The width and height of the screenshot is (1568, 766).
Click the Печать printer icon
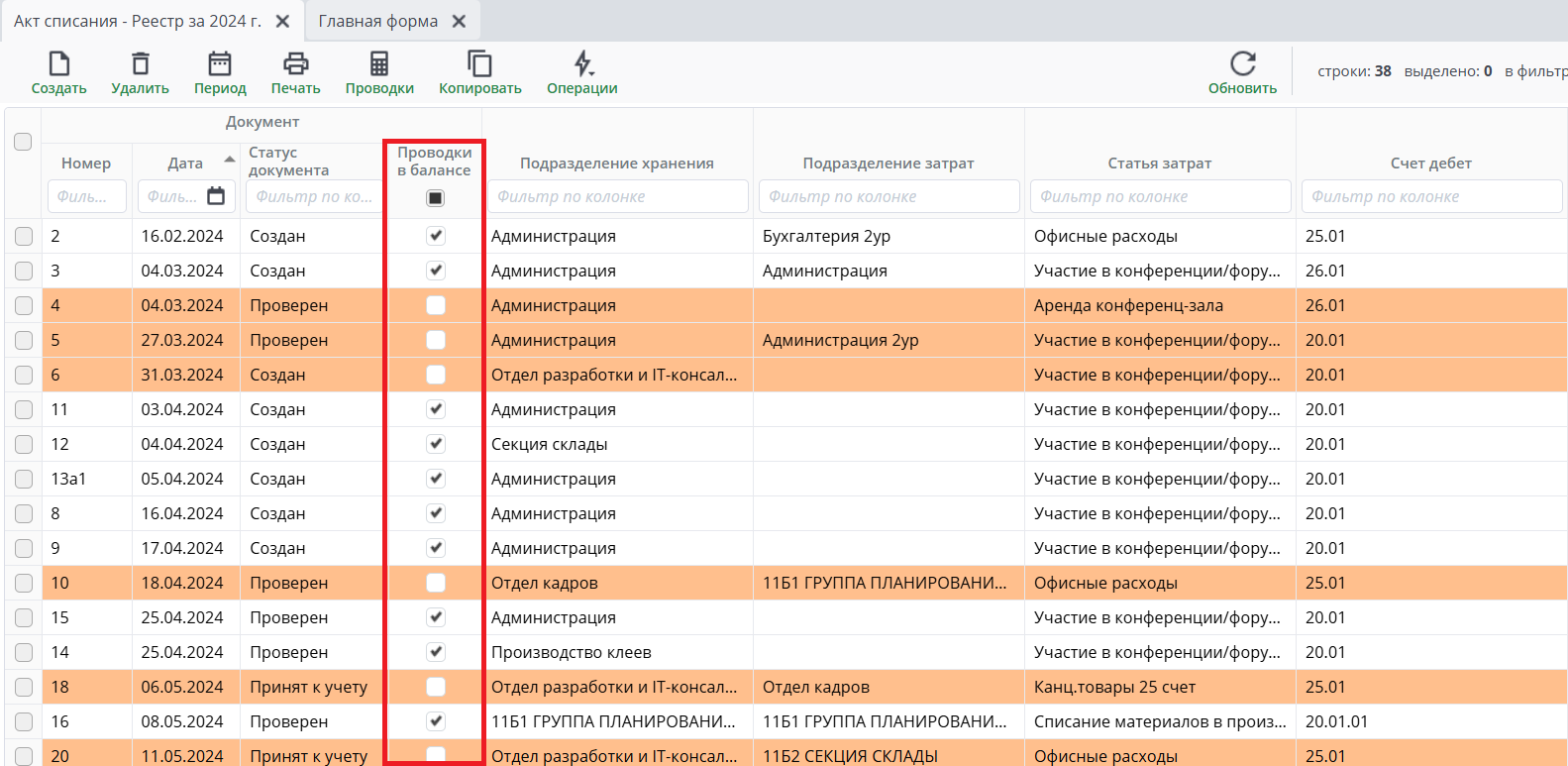pyautogui.click(x=295, y=64)
